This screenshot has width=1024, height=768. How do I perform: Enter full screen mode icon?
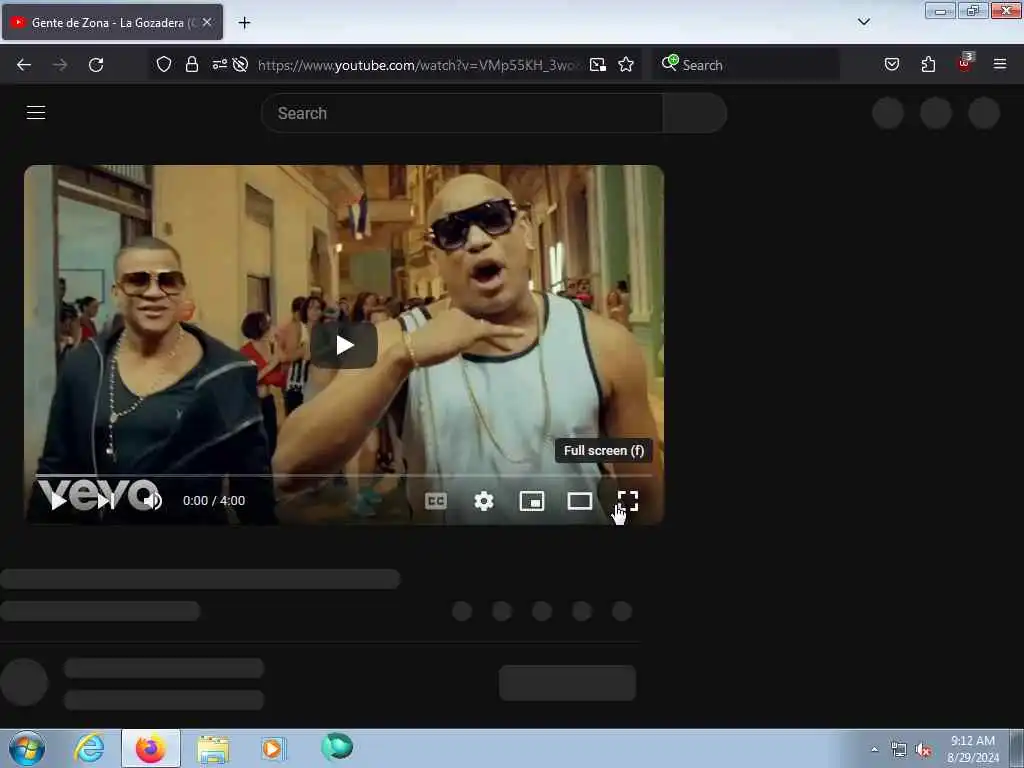(x=628, y=501)
